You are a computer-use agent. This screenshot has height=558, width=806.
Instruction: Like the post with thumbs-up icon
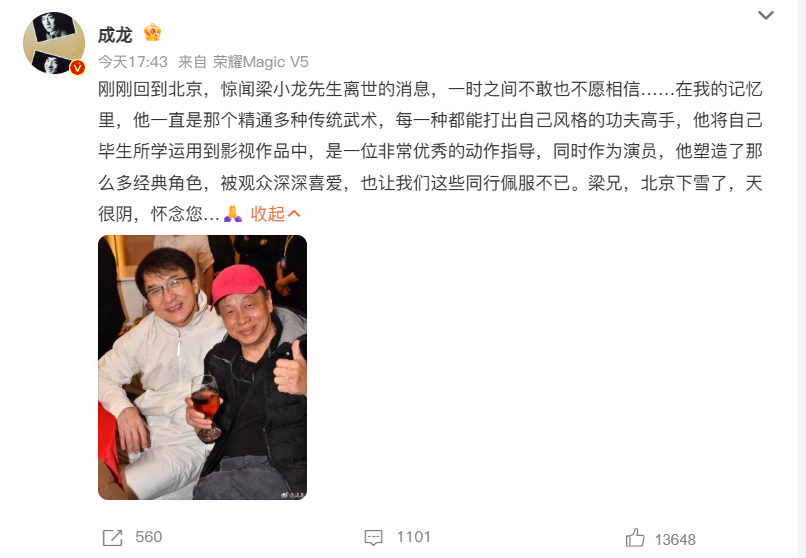pos(635,538)
